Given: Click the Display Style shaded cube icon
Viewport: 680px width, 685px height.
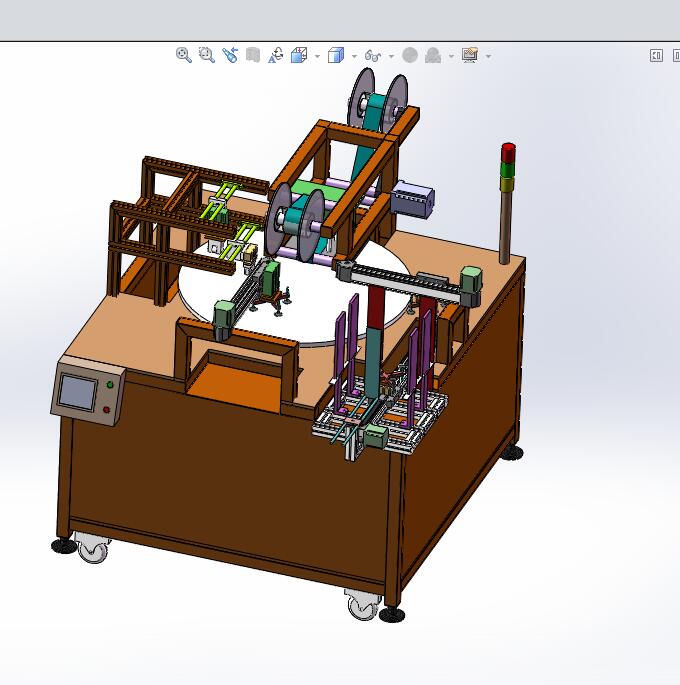Looking at the screenshot, I should (x=336, y=55).
